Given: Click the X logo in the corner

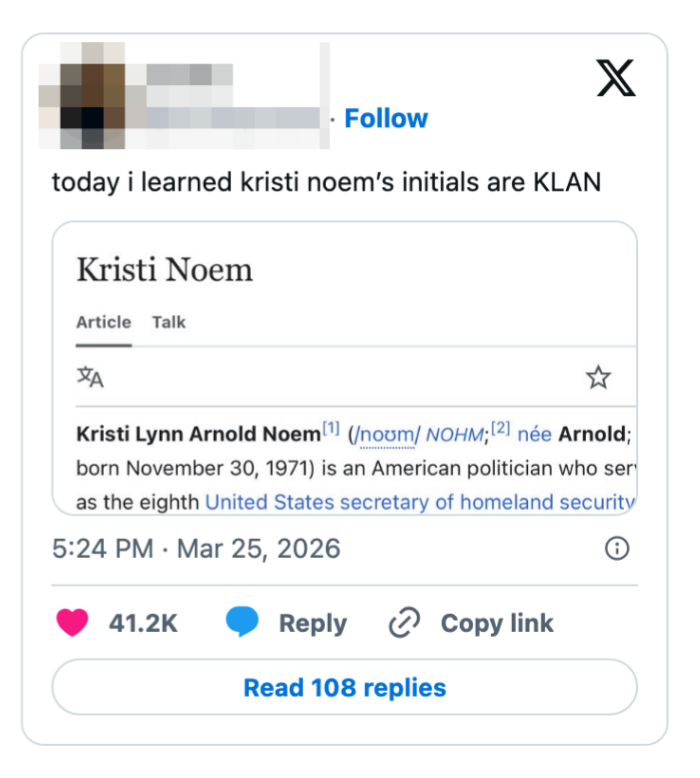Looking at the screenshot, I should pyautogui.click(x=616, y=78).
